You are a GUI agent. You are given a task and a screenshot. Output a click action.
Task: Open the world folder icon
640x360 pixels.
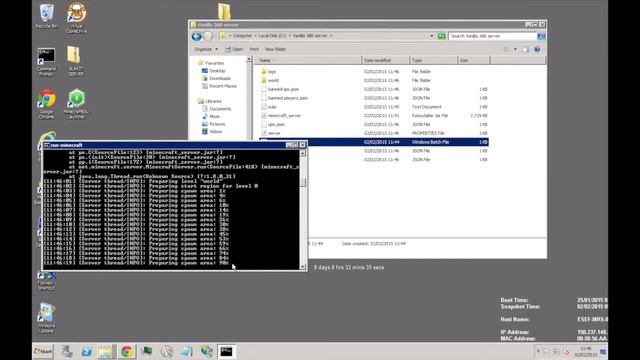(x=264, y=80)
